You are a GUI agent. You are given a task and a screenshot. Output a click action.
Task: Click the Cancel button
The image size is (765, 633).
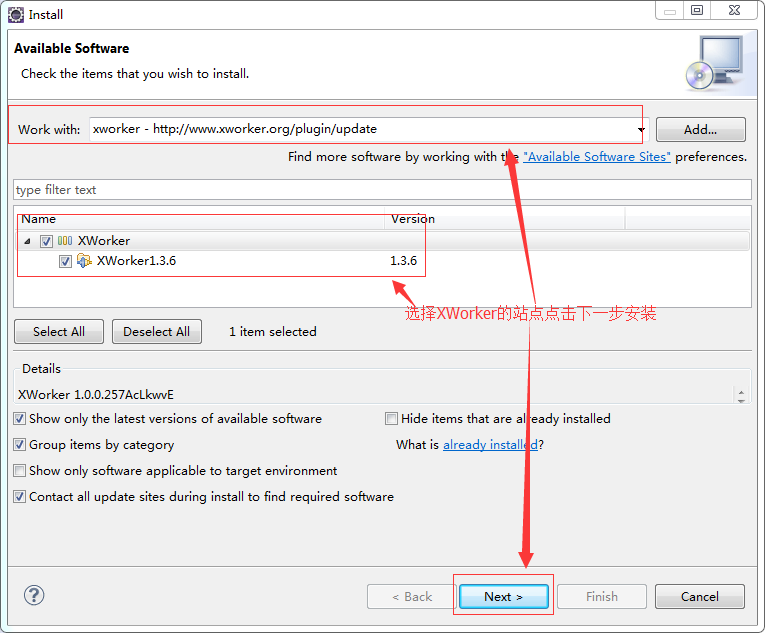pos(700,596)
